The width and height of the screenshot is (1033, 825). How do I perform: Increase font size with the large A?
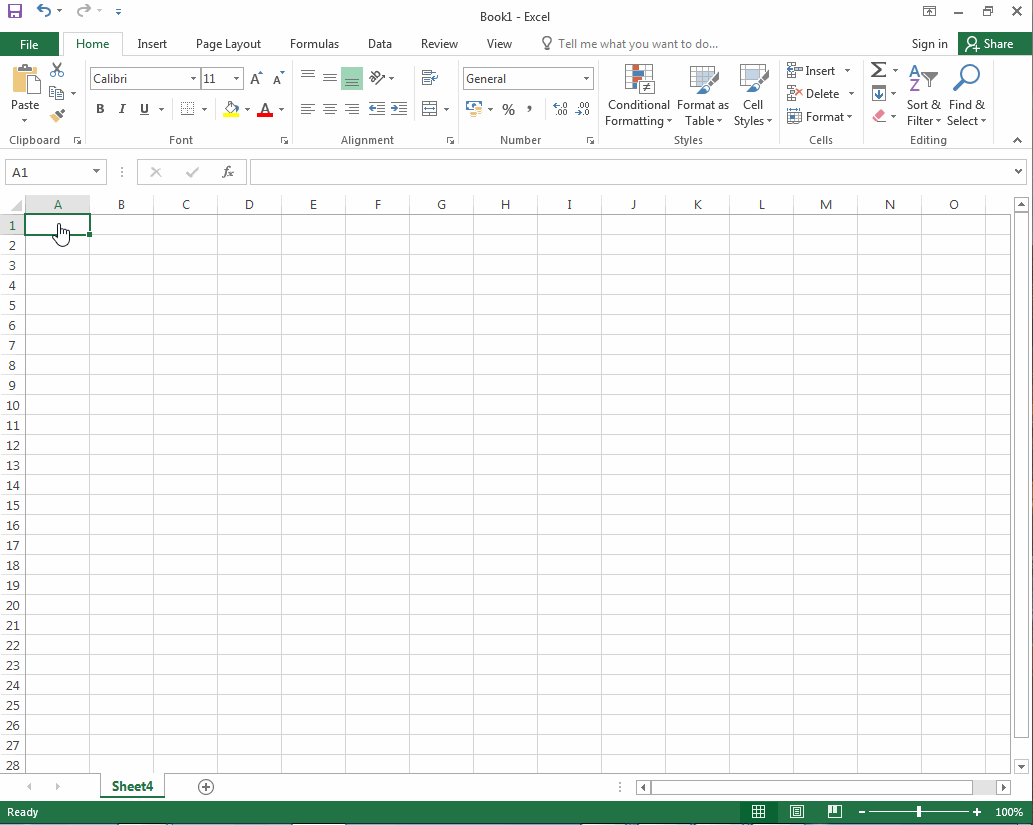[256, 78]
